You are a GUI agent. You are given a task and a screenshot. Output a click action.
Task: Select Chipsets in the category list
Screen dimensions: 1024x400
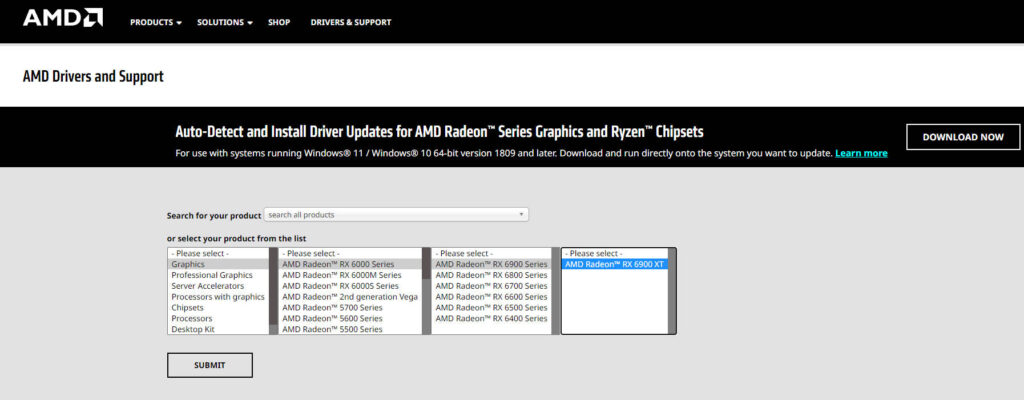(x=218, y=307)
